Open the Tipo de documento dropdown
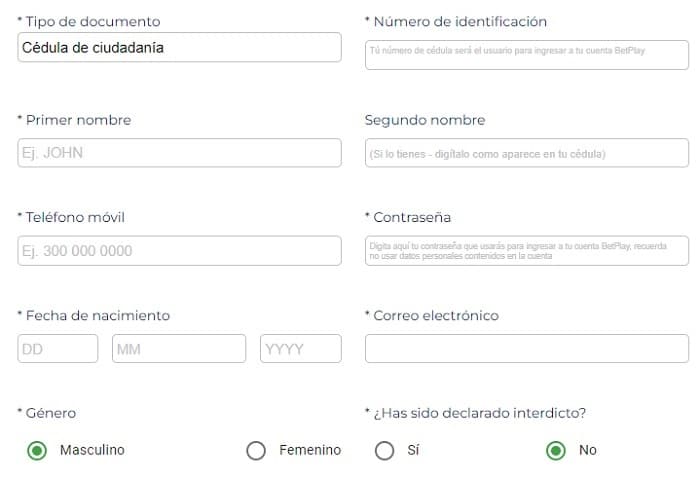This screenshot has height=478, width=700. click(x=179, y=48)
